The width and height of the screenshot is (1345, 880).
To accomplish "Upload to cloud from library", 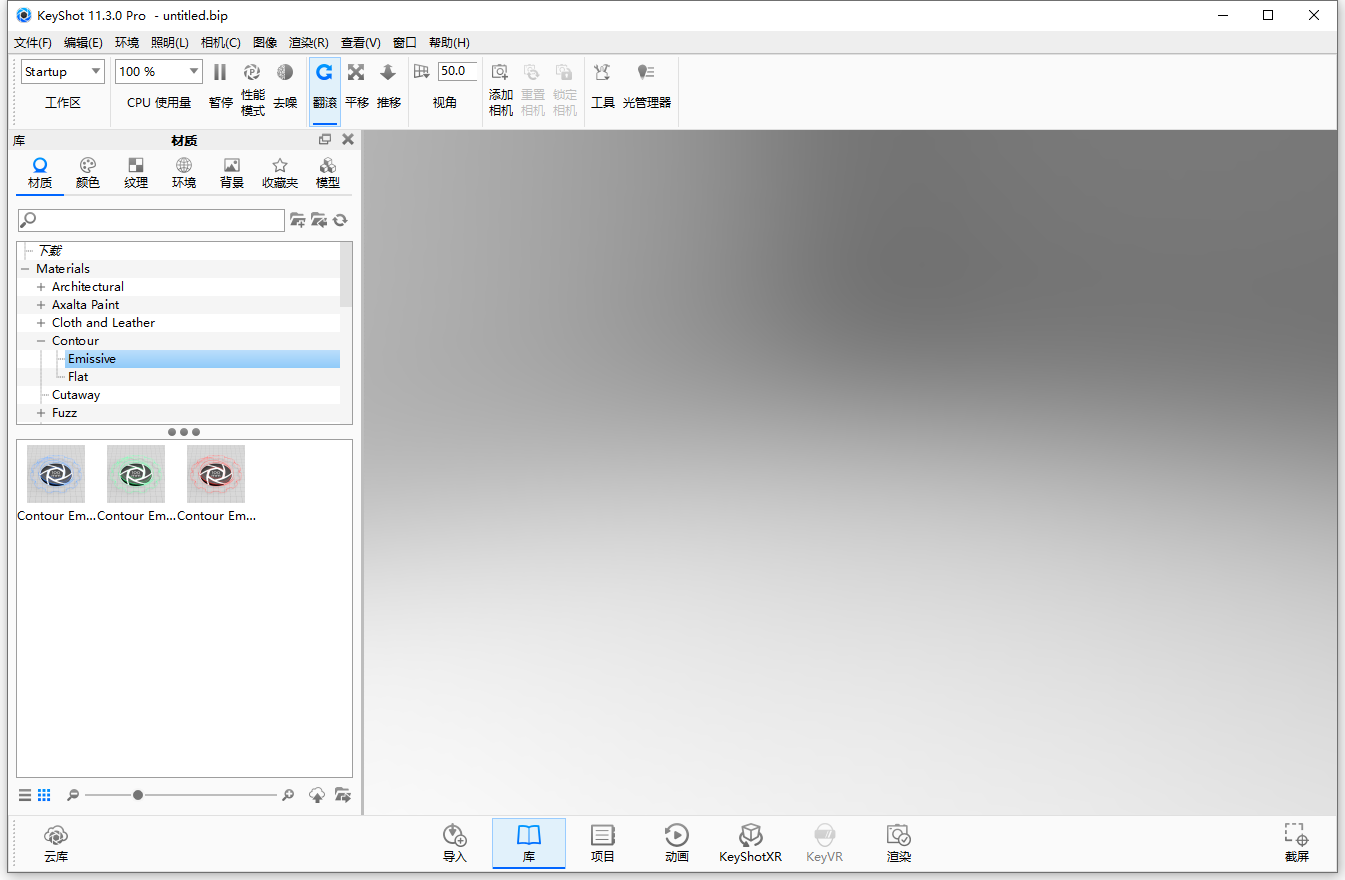I will [x=317, y=795].
